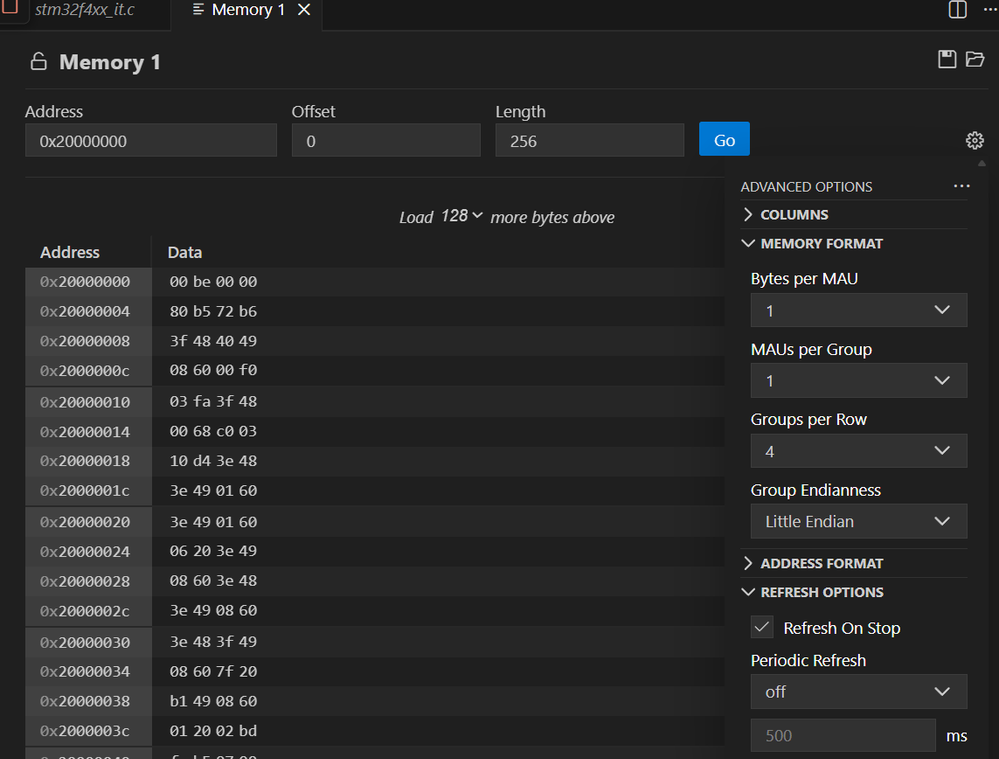The image size is (999, 759).
Task: Open the lock icon beside Memory 1 title
Action: pyautogui.click(x=36, y=61)
